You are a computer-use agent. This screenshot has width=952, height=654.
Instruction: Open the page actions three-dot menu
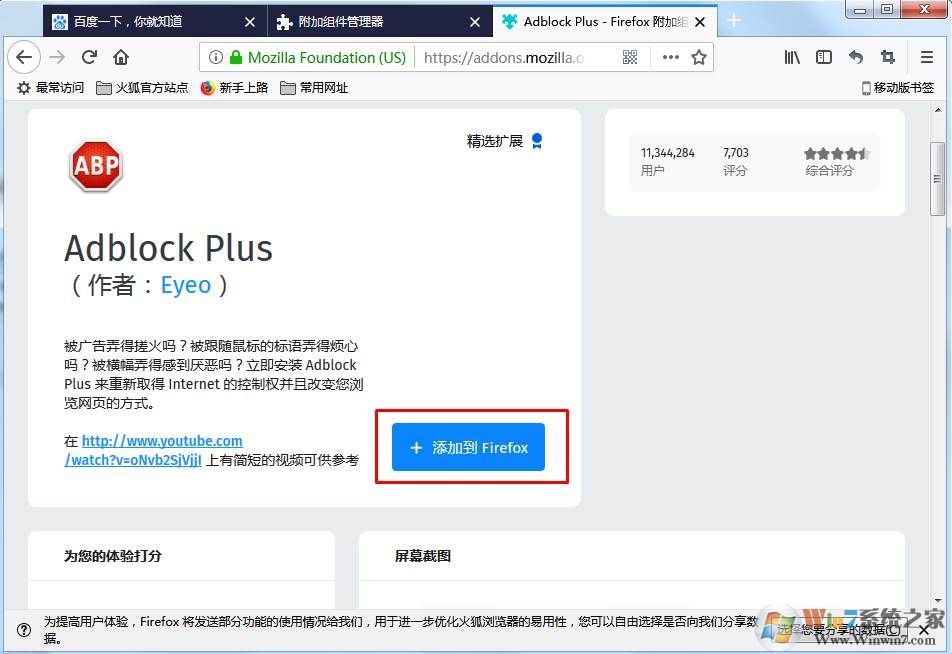pyautogui.click(x=670, y=57)
